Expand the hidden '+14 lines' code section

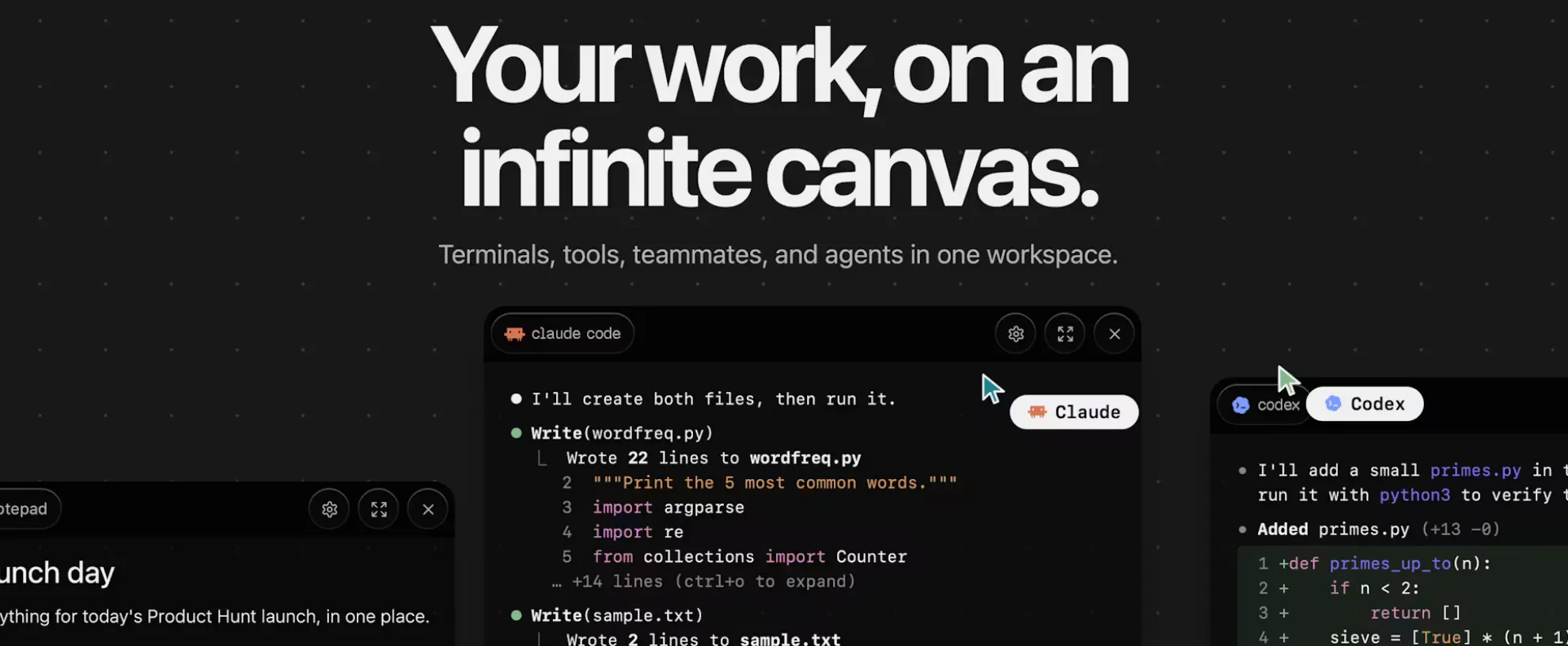(704, 582)
